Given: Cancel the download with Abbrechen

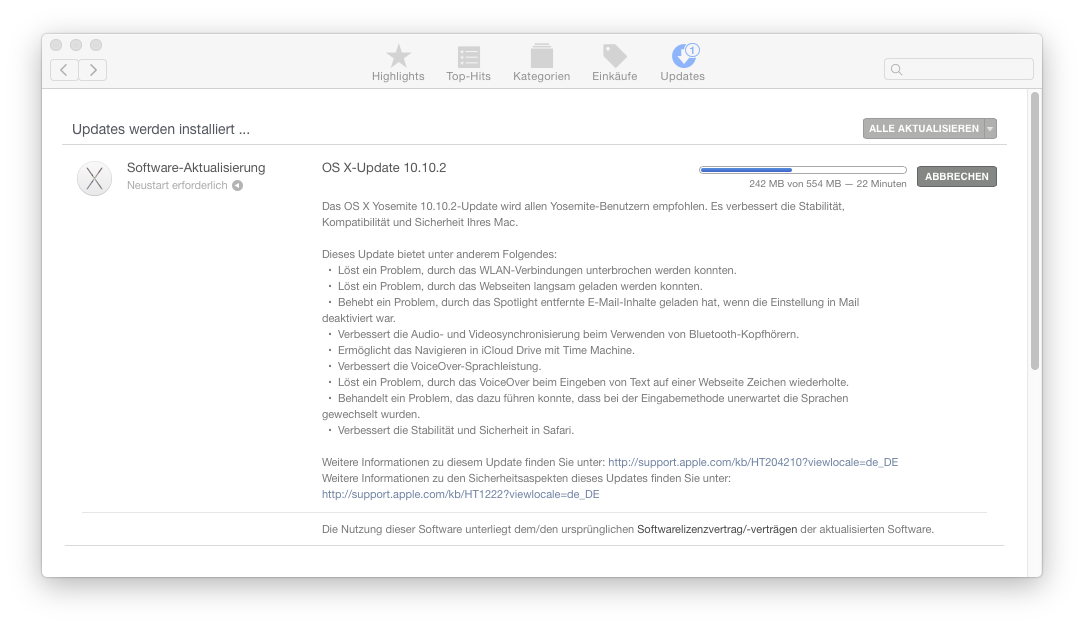Looking at the screenshot, I should [957, 176].
